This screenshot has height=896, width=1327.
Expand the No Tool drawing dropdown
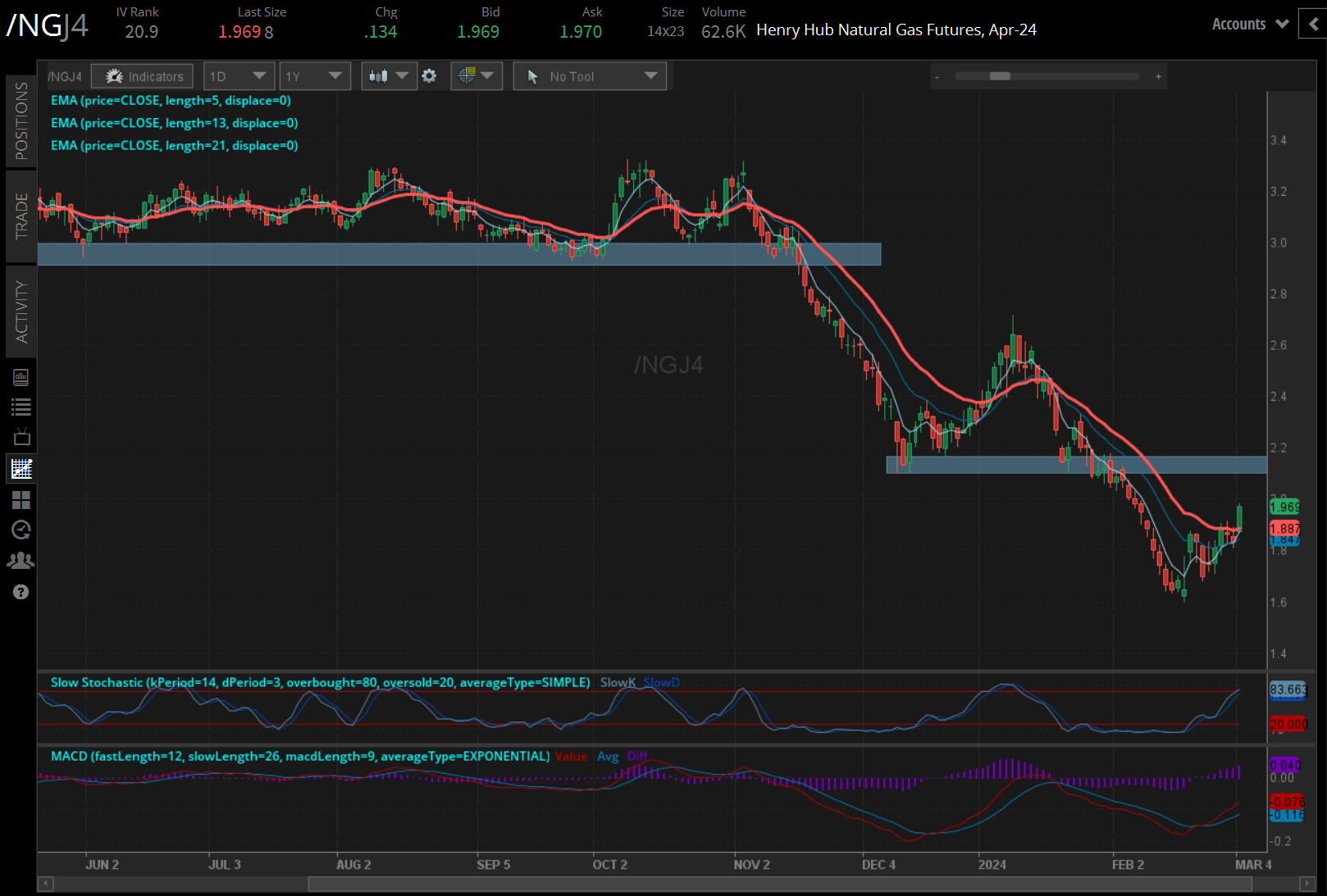[x=590, y=76]
